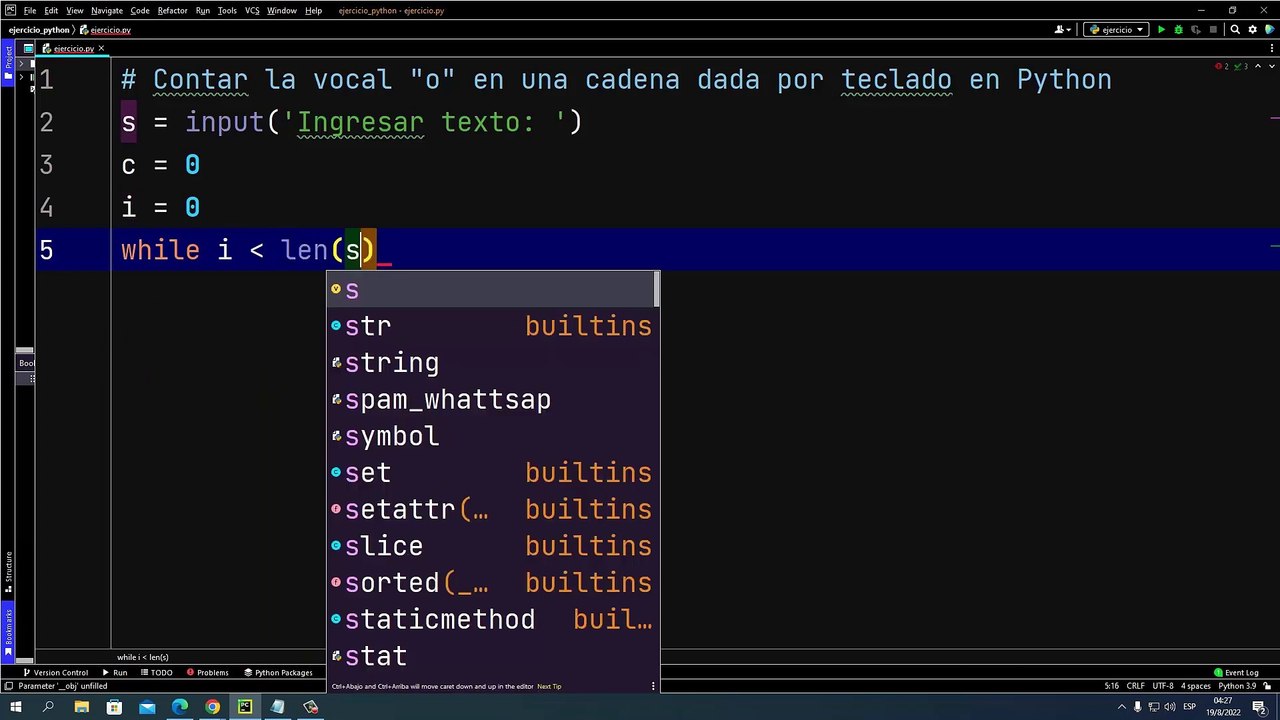Image resolution: width=1280 pixels, height=720 pixels.
Task: Open the Version Control tool window
Action: pyautogui.click(x=55, y=673)
